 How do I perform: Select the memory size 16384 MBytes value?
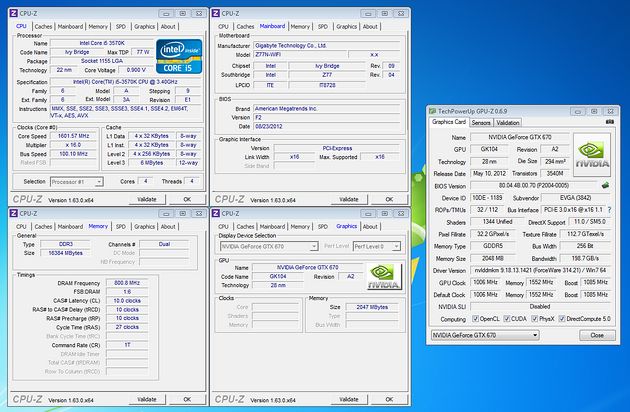point(65,253)
